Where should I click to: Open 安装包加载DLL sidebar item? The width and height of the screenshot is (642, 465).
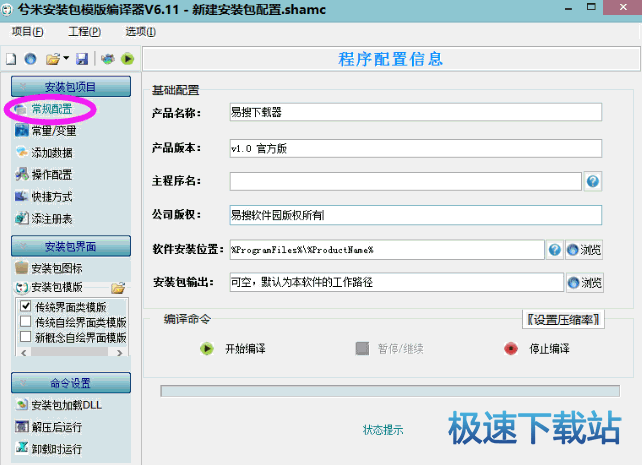[59, 405]
